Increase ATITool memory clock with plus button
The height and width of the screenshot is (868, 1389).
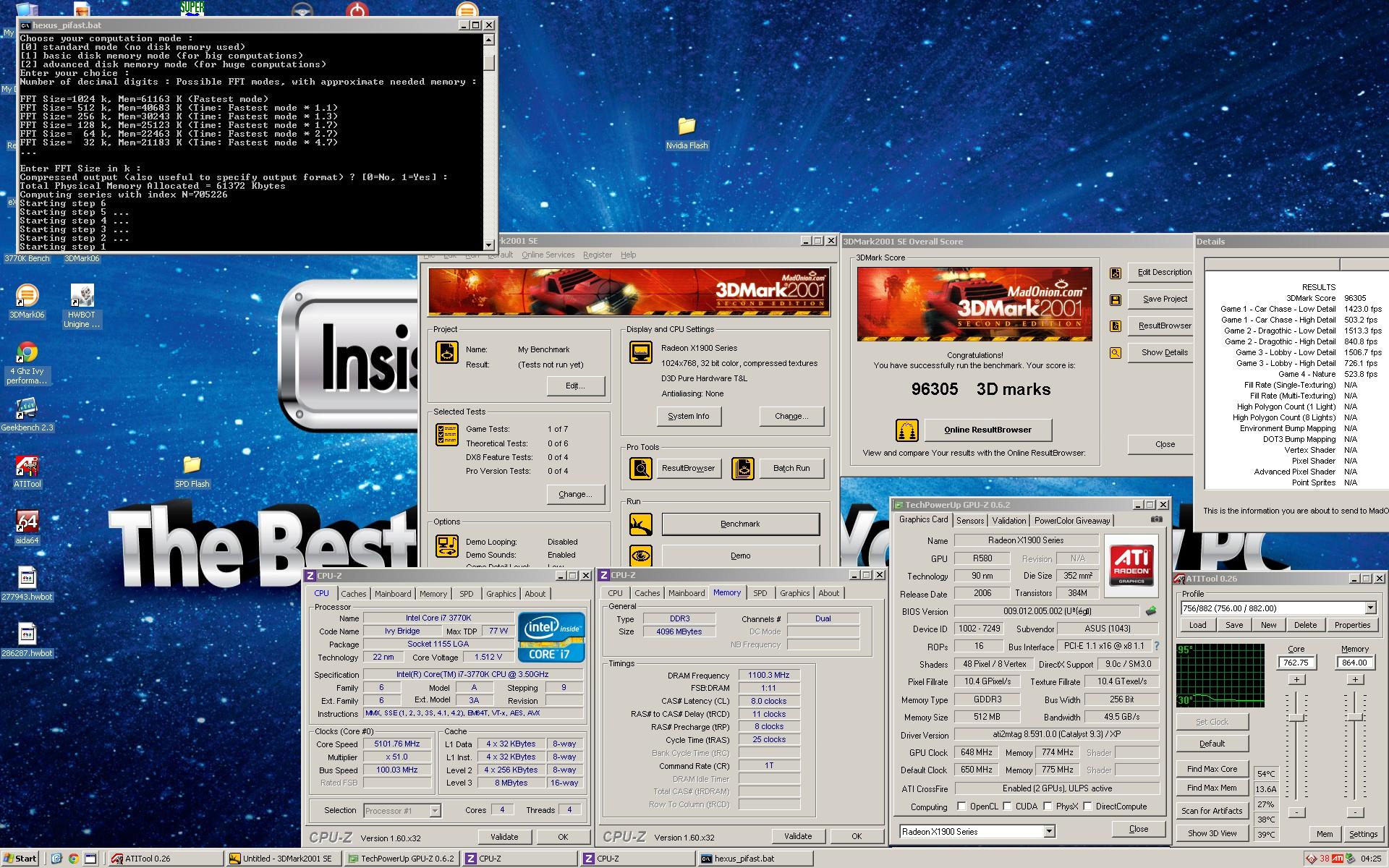click(x=1355, y=679)
